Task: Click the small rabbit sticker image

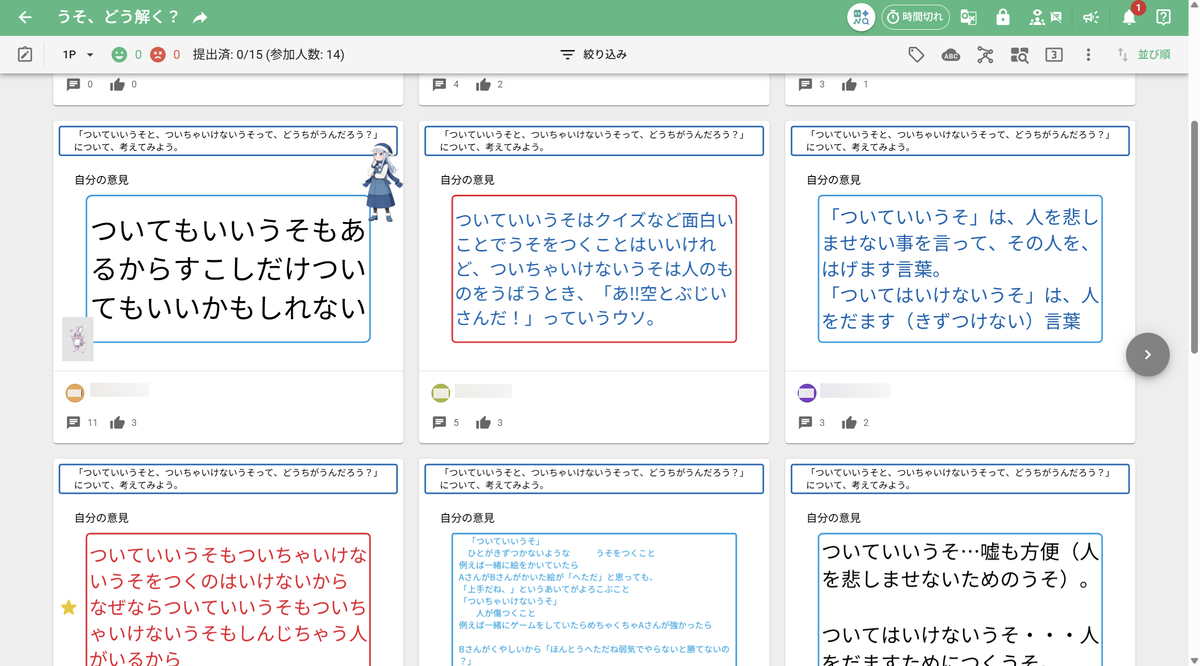Action: 78,339
